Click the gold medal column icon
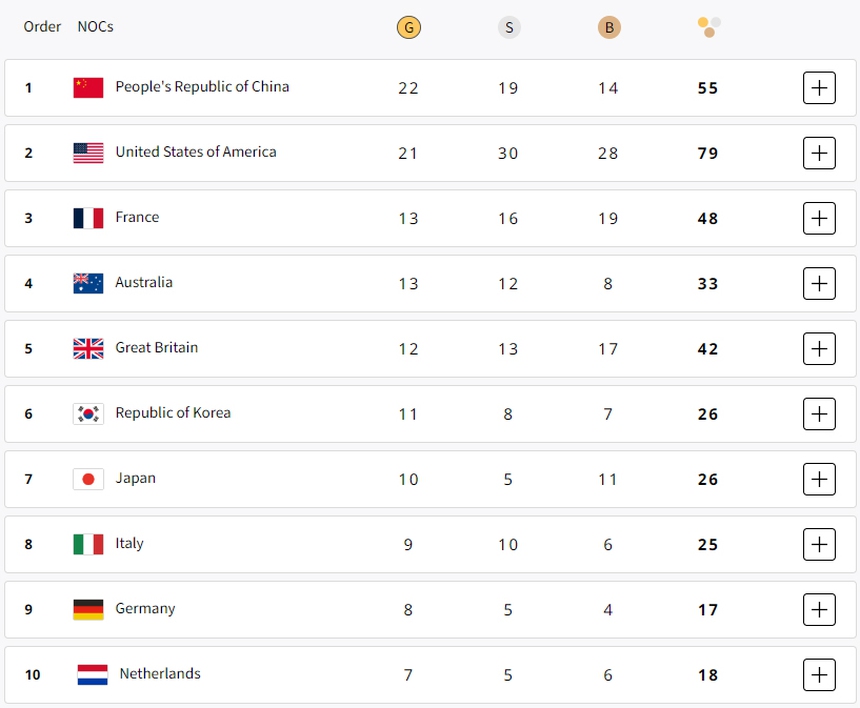Image resolution: width=860 pixels, height=708 pixels. coord(408,27)
